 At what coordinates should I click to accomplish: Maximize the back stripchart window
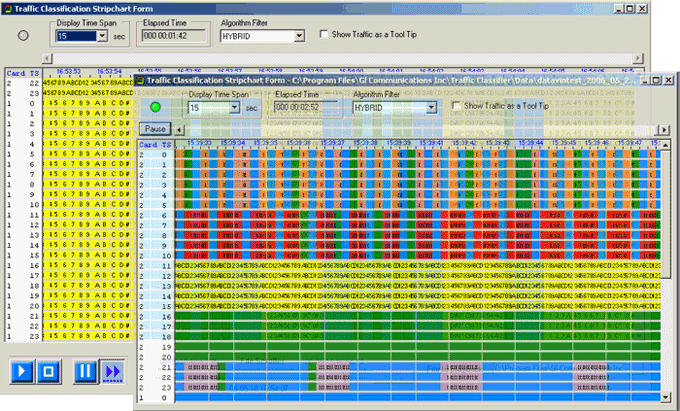pyautogui.click(x=629, y=8)
